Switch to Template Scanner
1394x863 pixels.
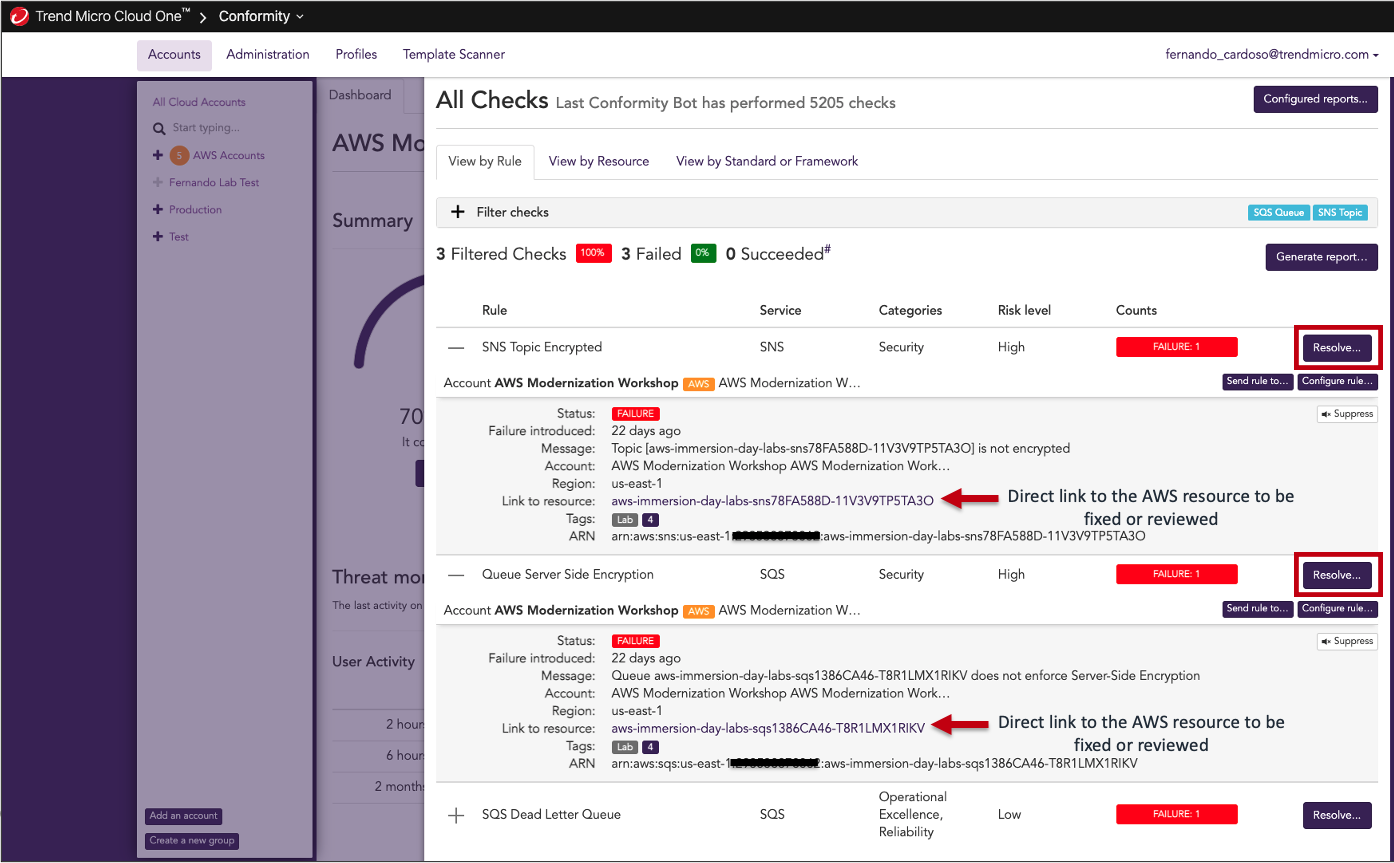click(454, 55)
